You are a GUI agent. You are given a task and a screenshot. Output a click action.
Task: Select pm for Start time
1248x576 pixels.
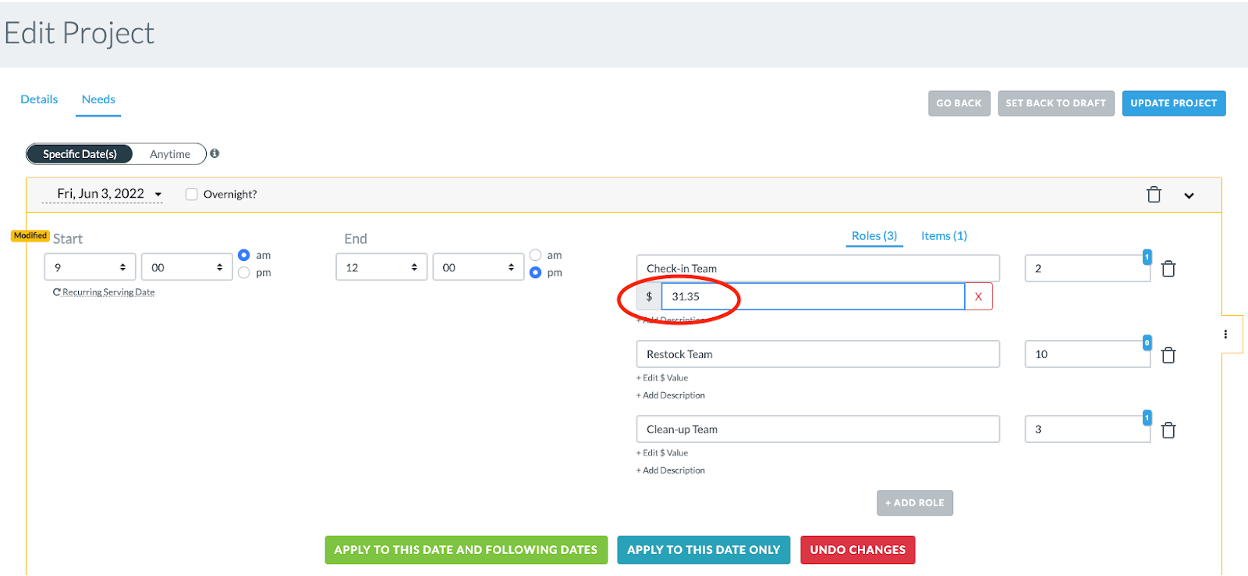(x=244, y=272)
